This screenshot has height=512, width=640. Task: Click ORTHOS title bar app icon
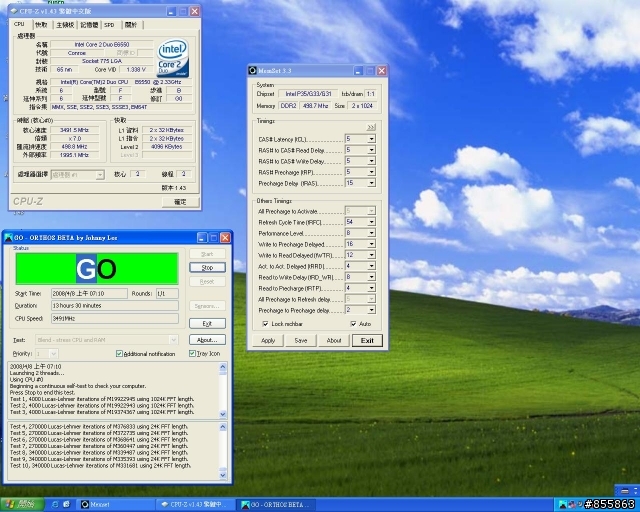click(x=8, y=238)
